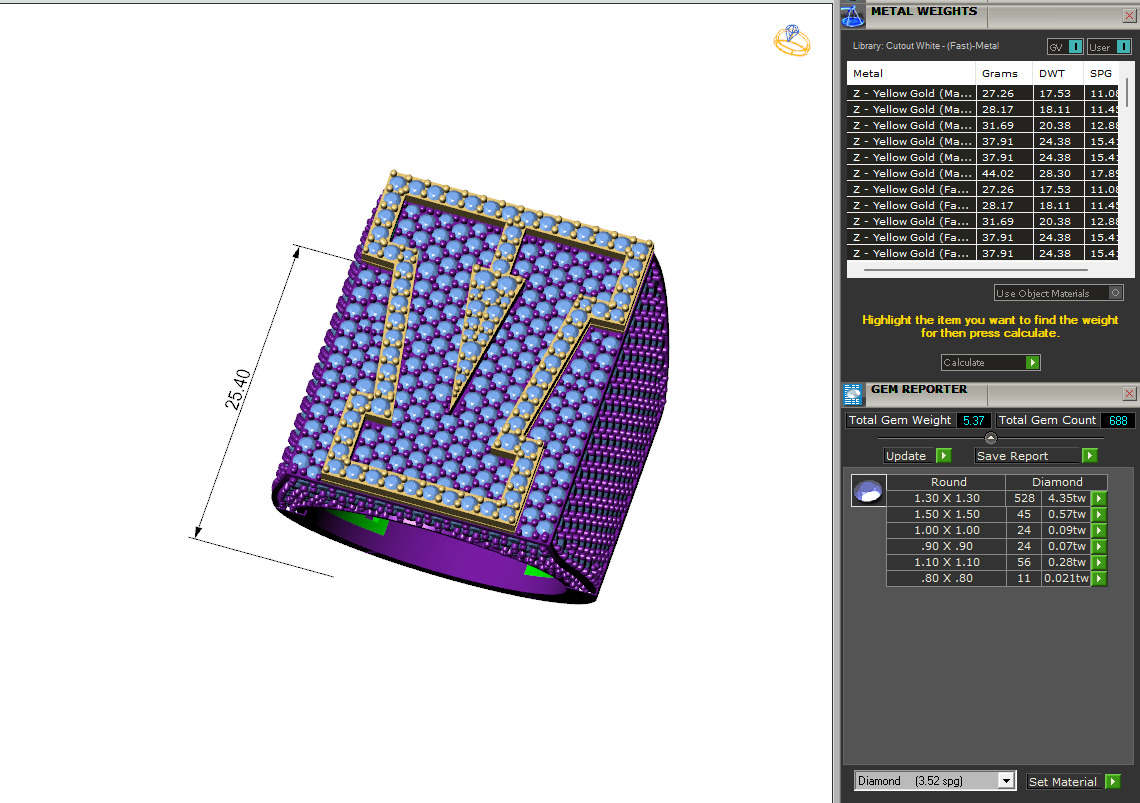Click the Round shape header
1140x803 pixels.
point(948,482)
